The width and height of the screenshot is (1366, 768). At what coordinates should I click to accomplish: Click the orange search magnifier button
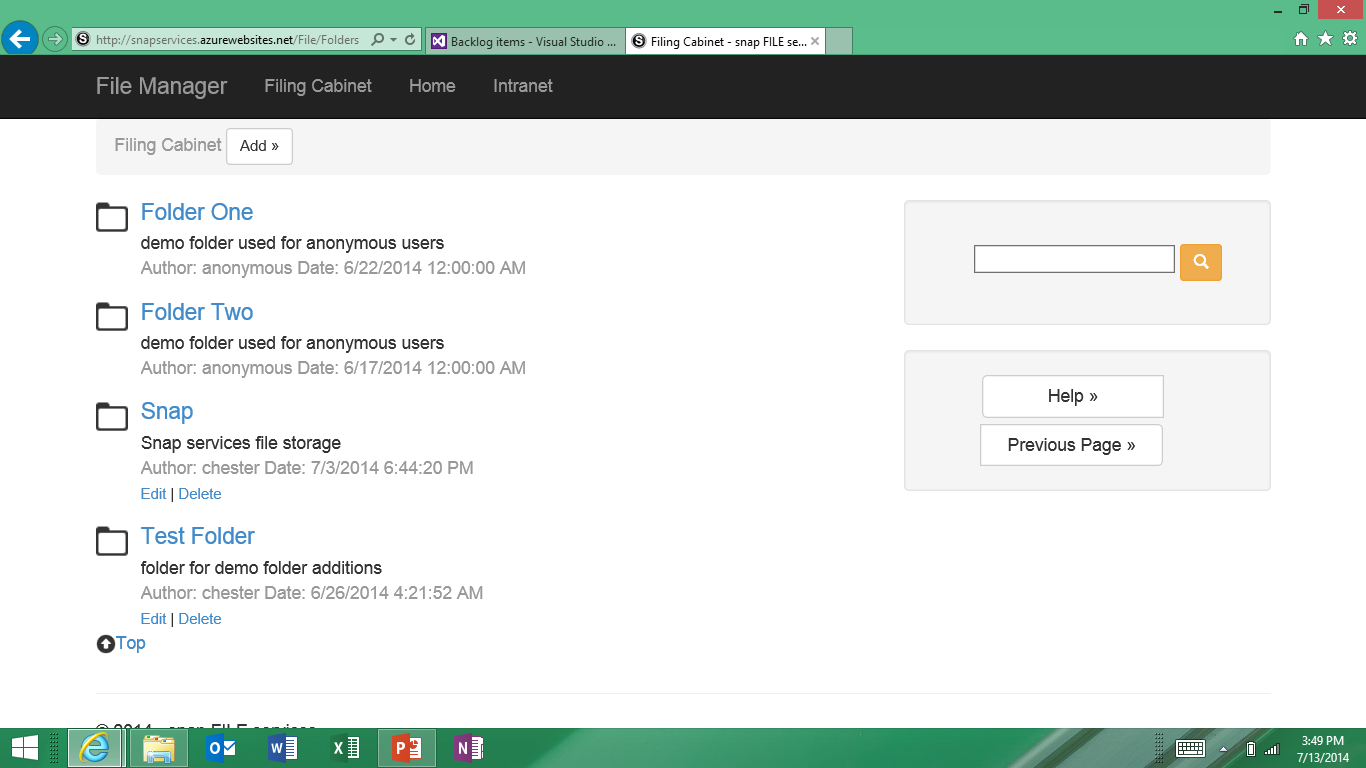pos(1200,262)
